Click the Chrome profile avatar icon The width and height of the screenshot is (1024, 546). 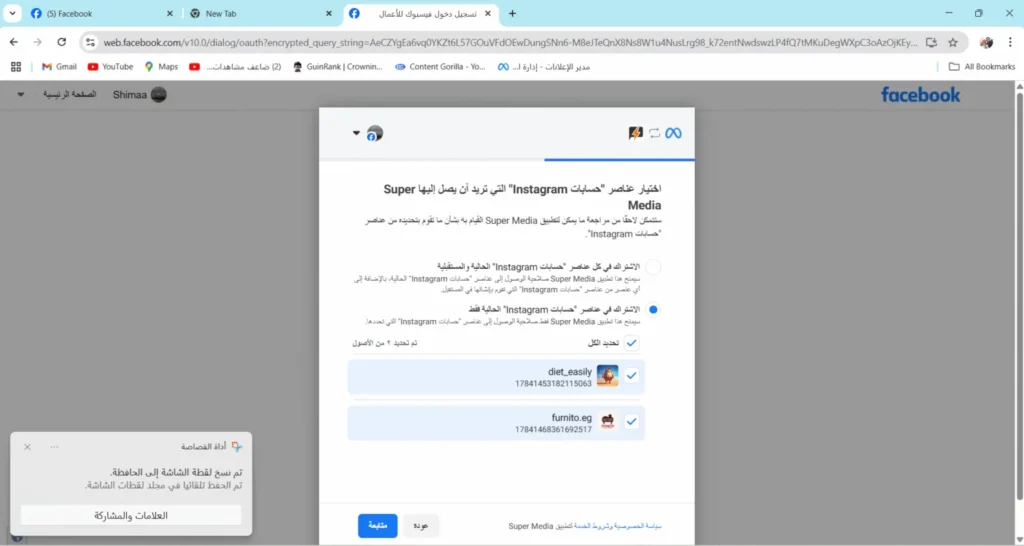pos(986,42)
